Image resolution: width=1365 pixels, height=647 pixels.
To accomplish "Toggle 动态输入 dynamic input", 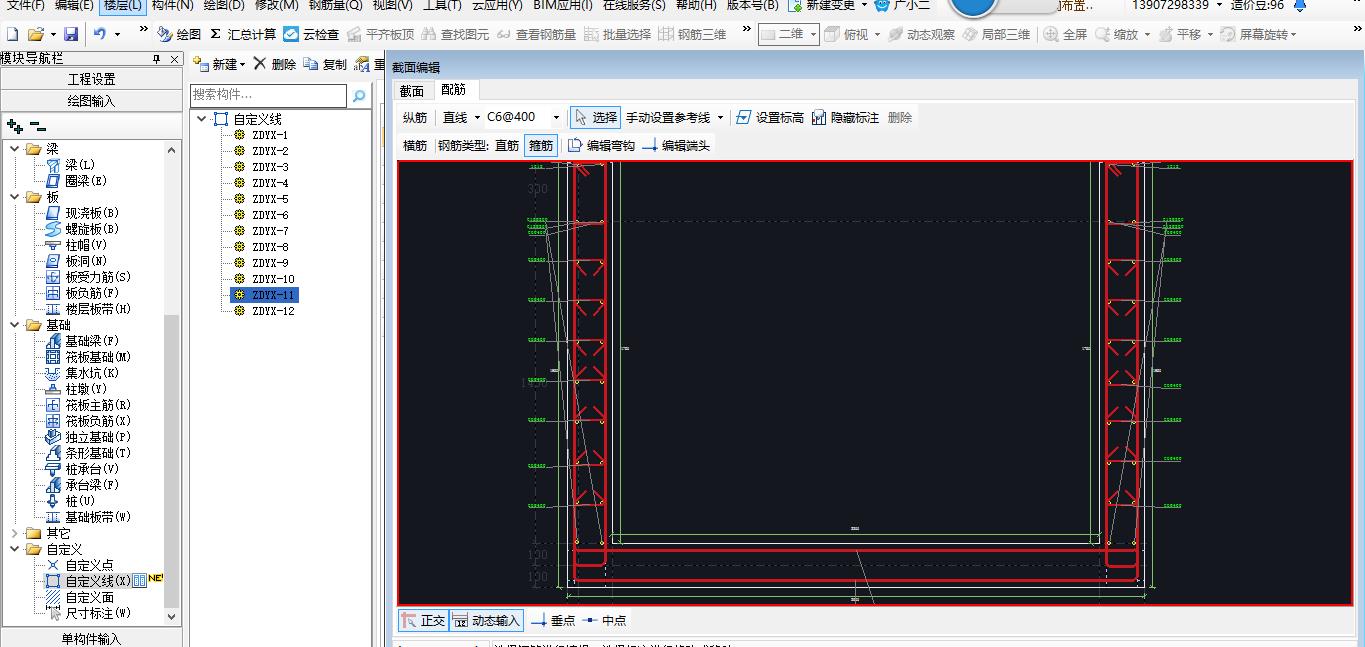I will click(x=486, y=620).
